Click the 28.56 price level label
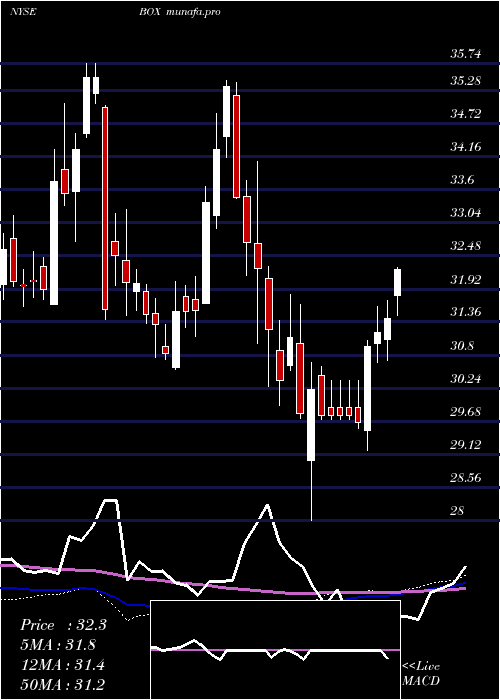Viewport: 500px width, 700px height. [x=466, y=477]
